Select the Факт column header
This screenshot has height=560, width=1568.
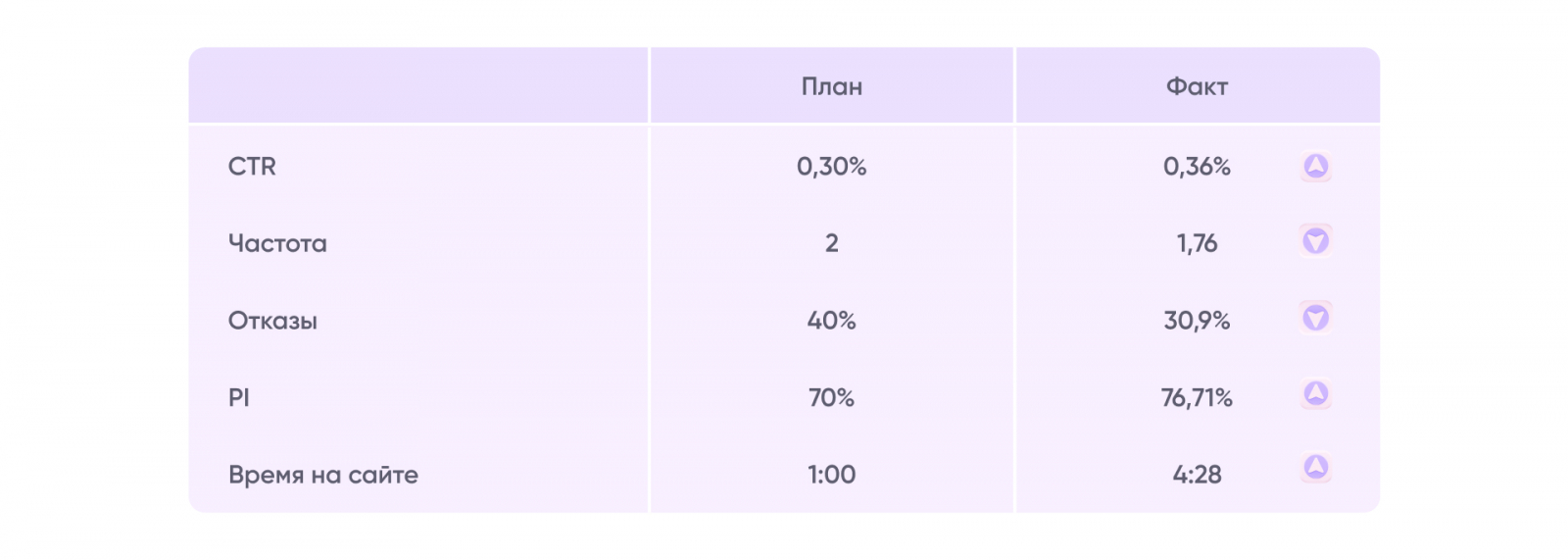click(1197, 86)
